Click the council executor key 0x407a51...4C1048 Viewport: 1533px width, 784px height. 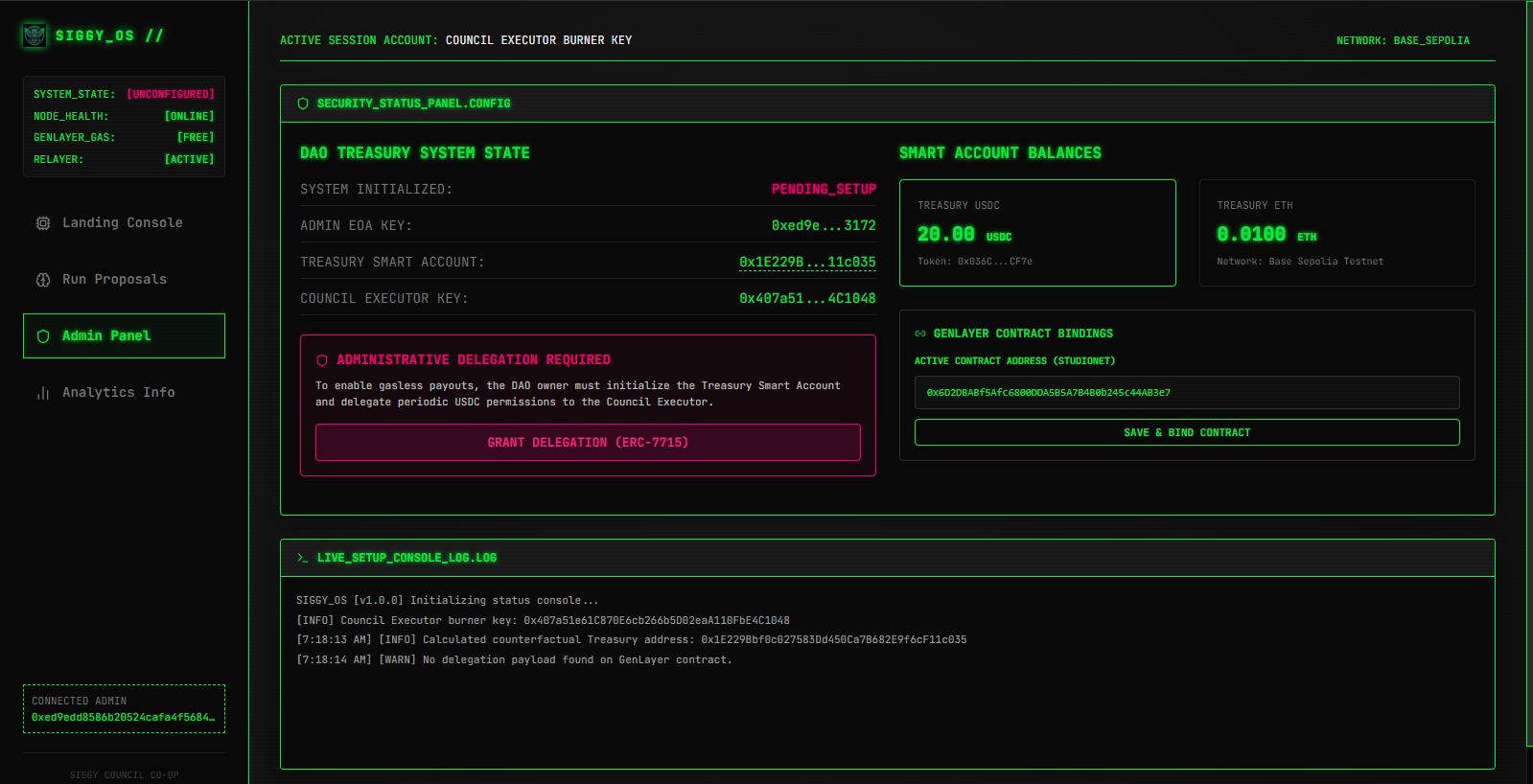(807, 299)
